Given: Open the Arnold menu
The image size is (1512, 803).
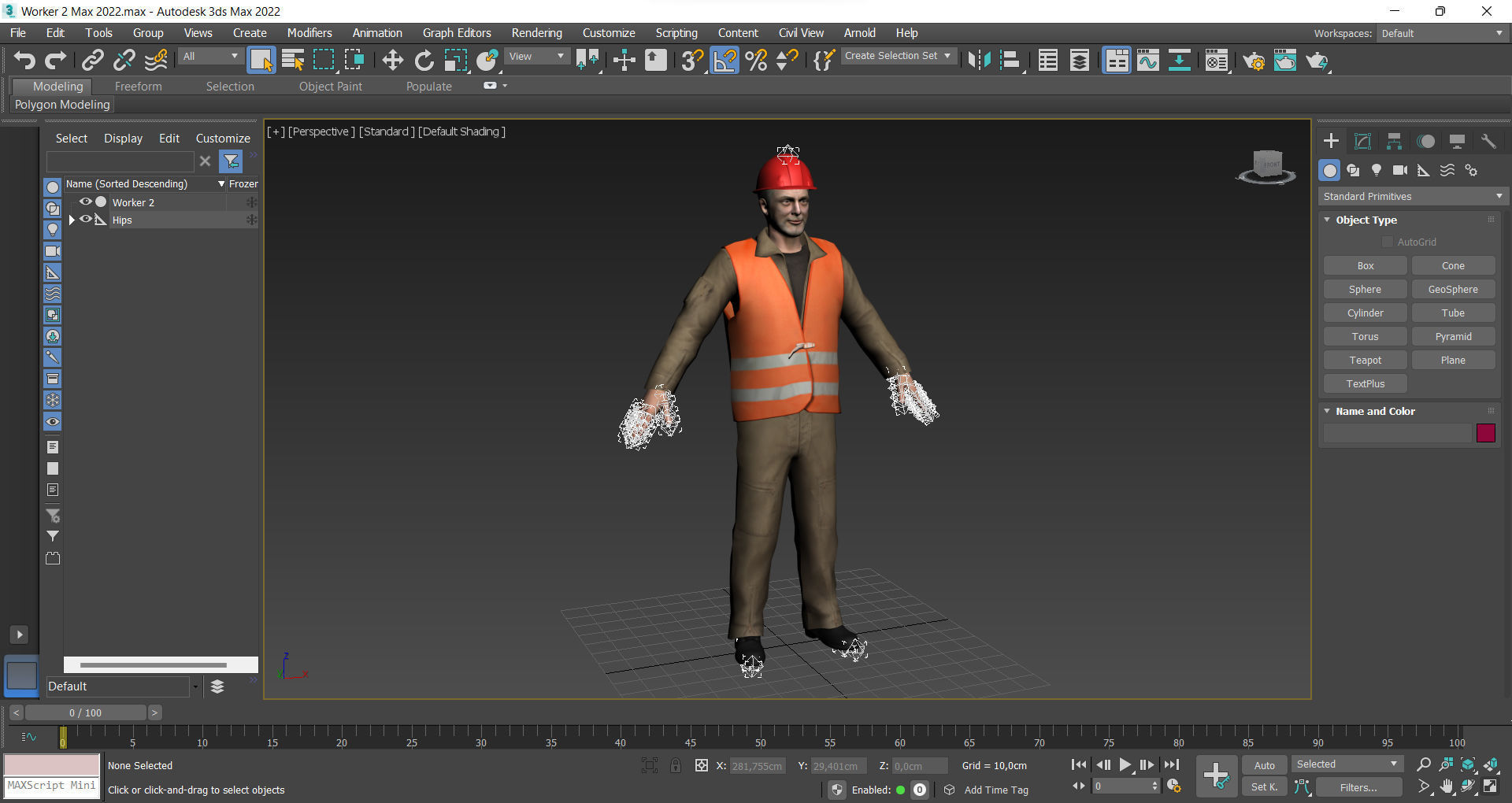Looking at the screenshot, I should pyautogui.click(x=860, y=33).
